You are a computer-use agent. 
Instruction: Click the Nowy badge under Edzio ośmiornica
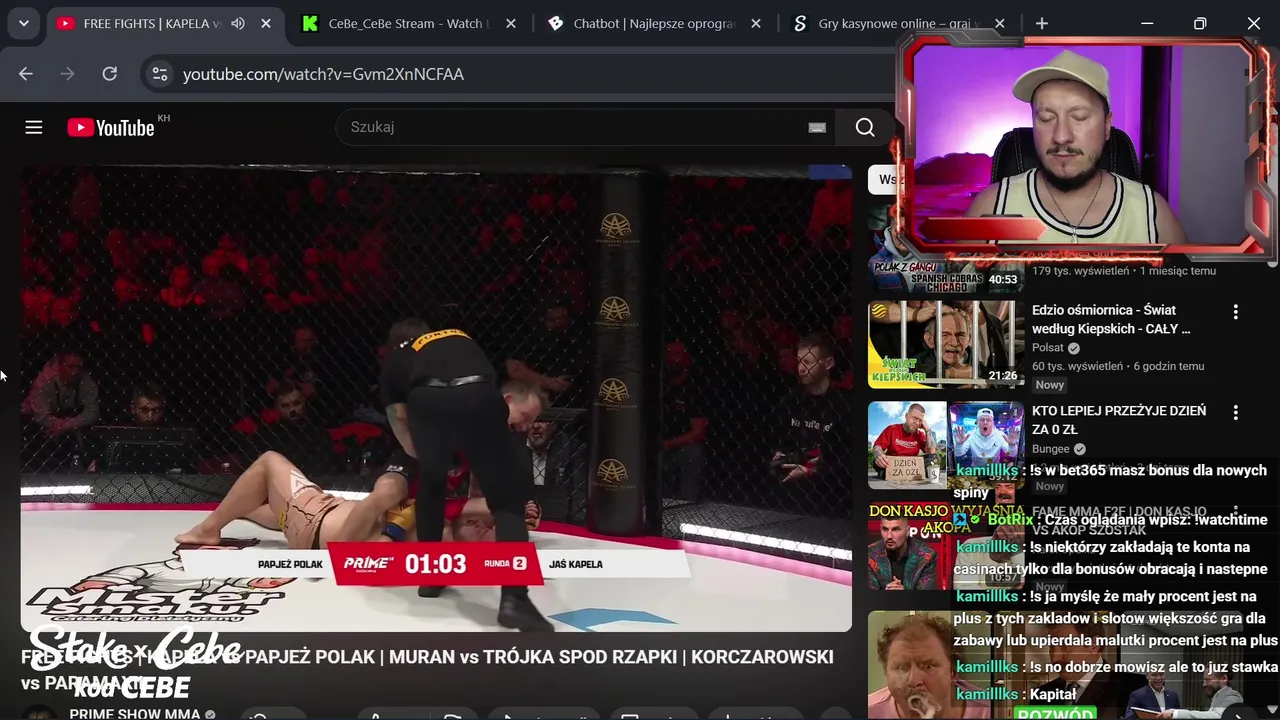1050,385
